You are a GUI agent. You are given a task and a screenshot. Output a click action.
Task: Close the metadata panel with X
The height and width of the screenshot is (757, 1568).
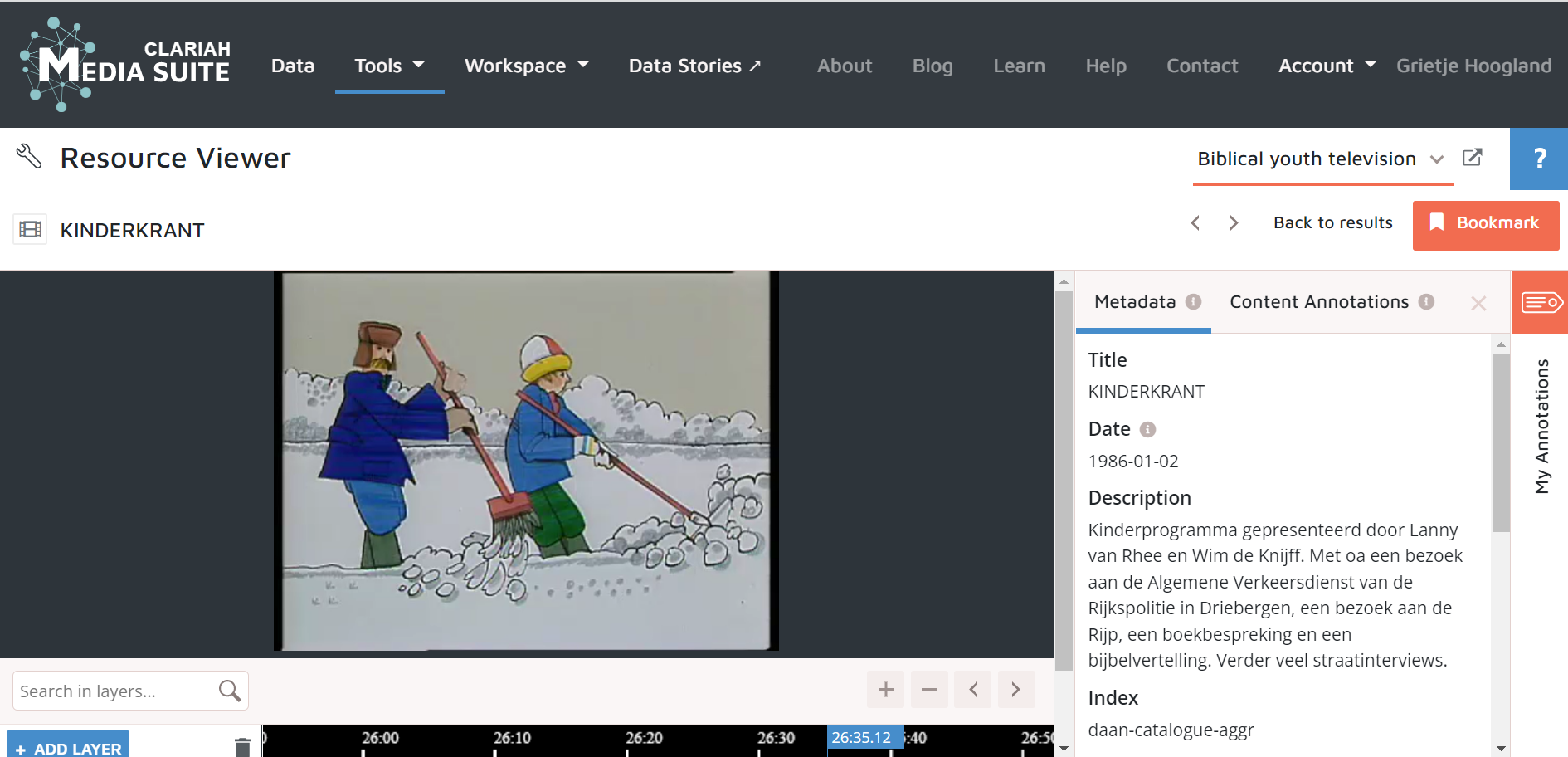pos(1478,304)
